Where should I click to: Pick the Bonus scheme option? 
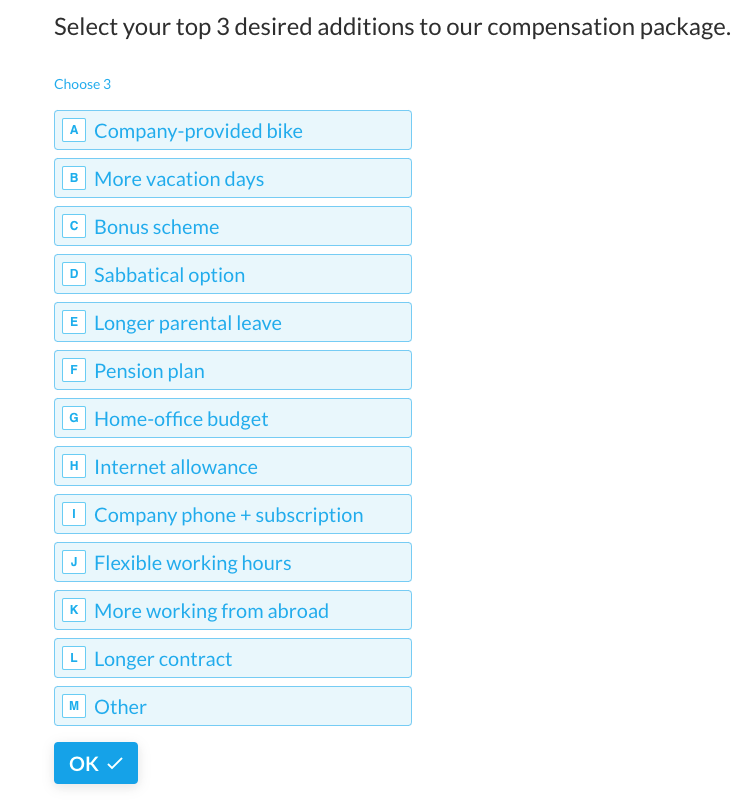click(x=232, y=227)
